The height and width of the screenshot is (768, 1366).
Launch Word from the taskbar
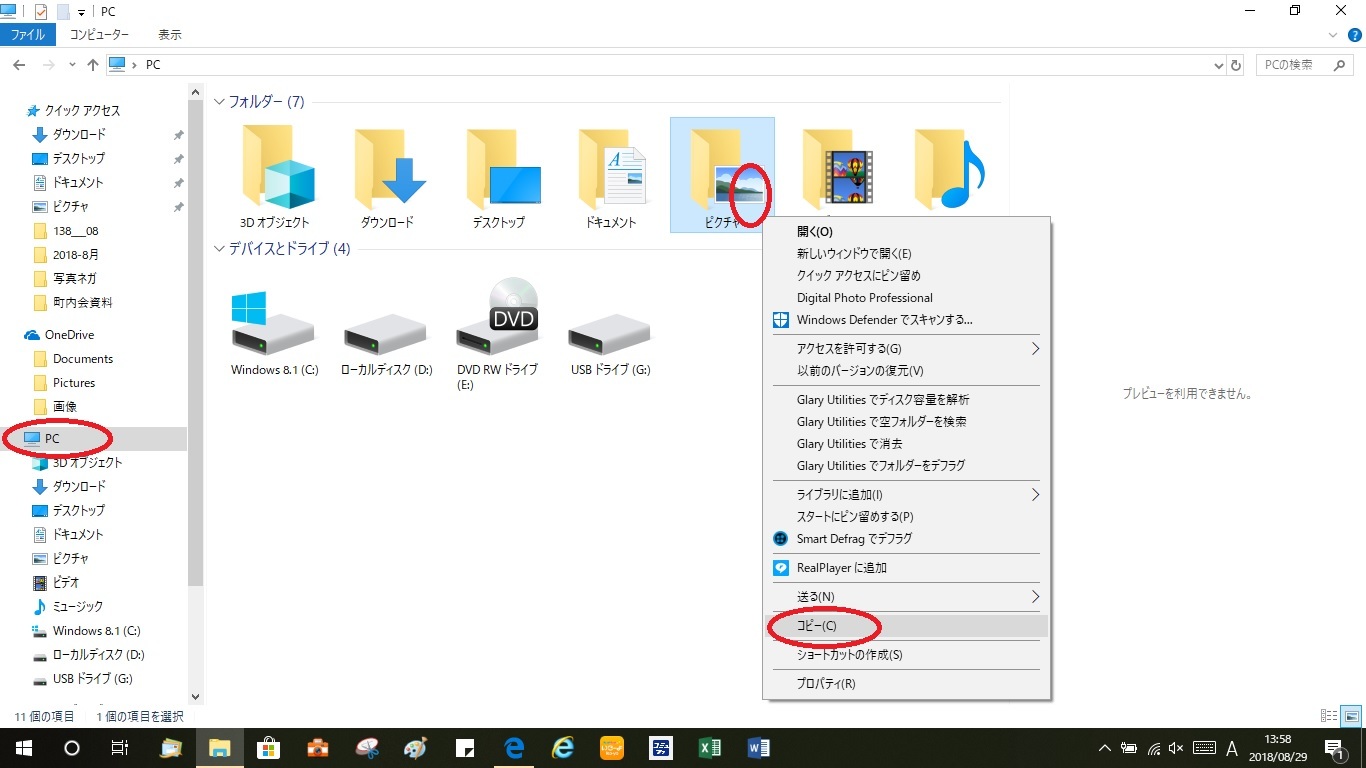(x=759, y=748)
